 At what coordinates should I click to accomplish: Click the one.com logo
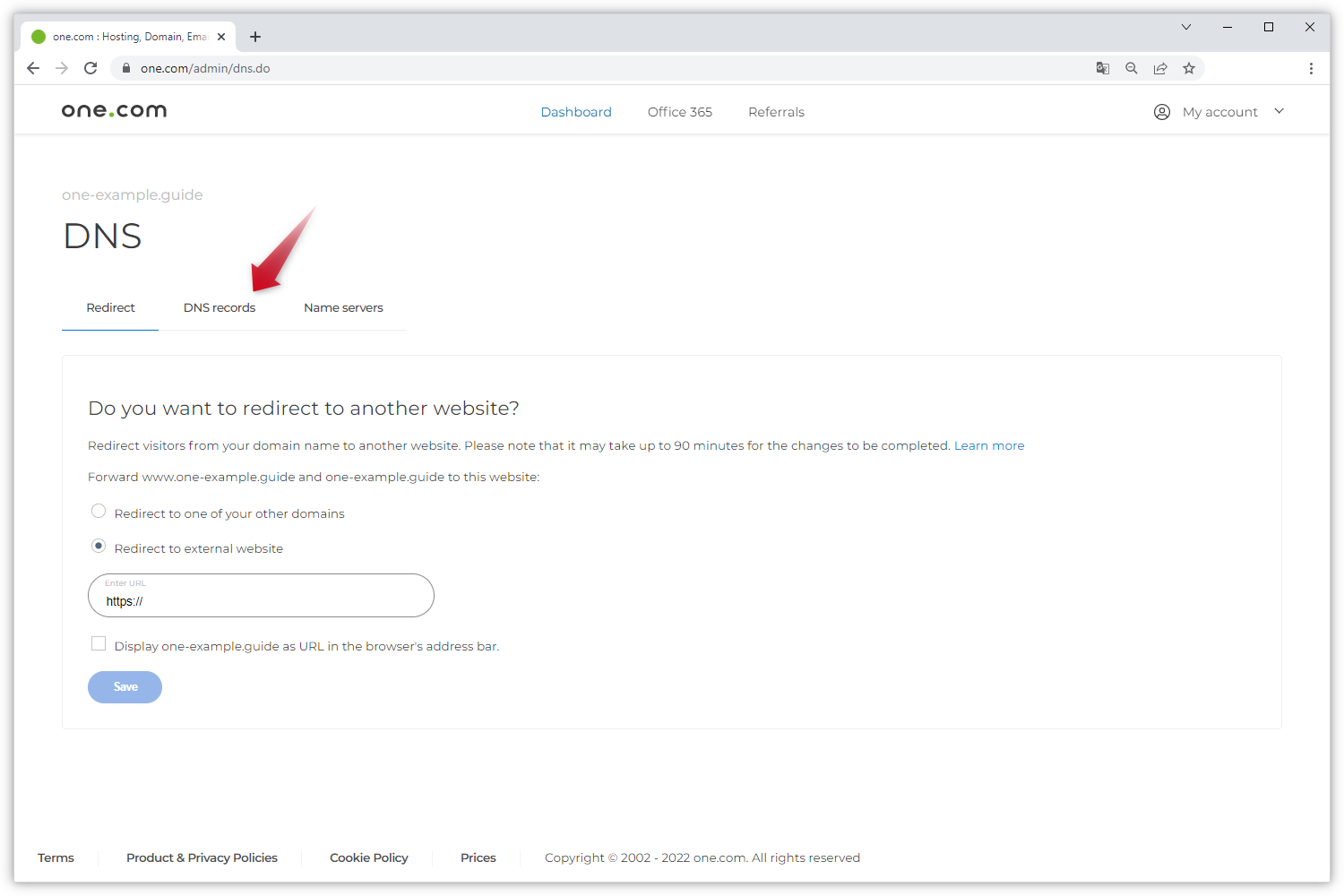pyautogui.click(x=114, y=111)
